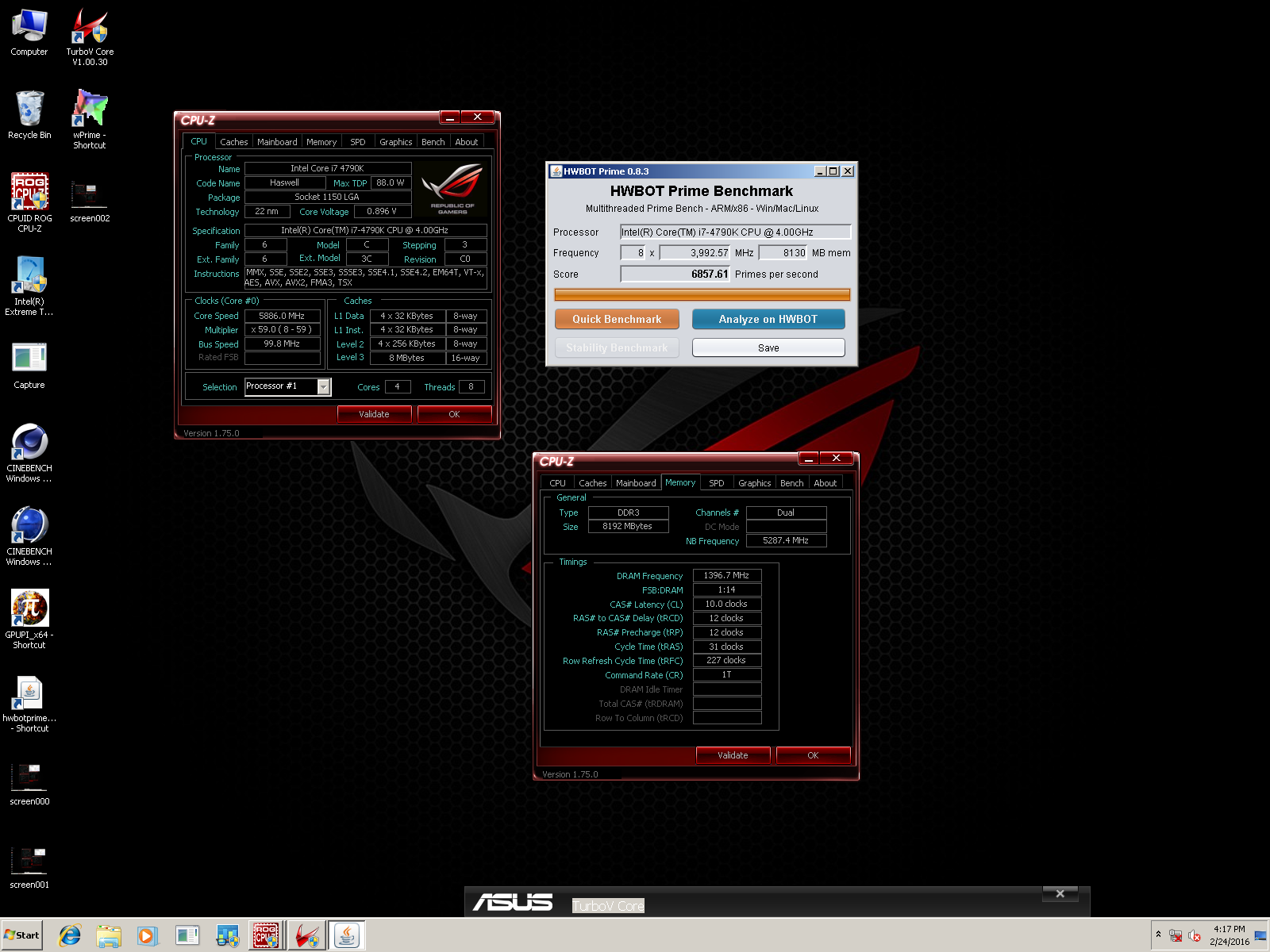
Task: Select the second CINEBENCH Windows shortcut
Action: [29, 536]
